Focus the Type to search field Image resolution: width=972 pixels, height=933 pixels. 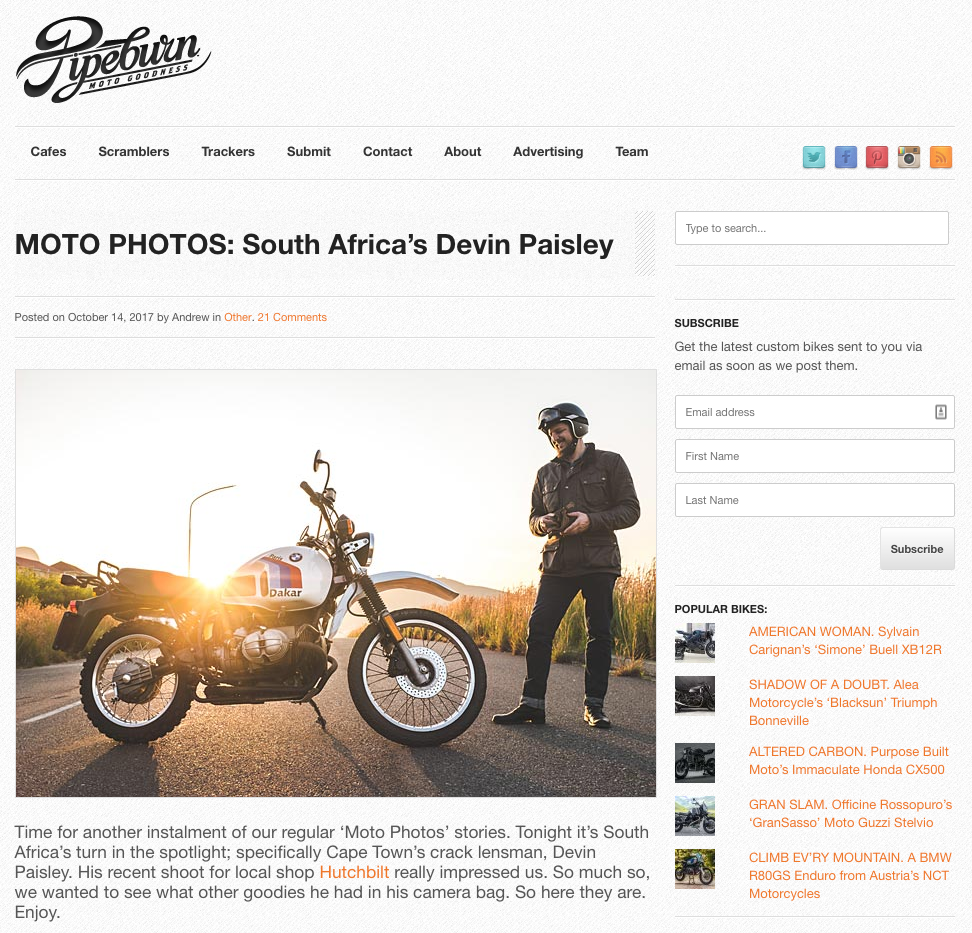(811, 228)
